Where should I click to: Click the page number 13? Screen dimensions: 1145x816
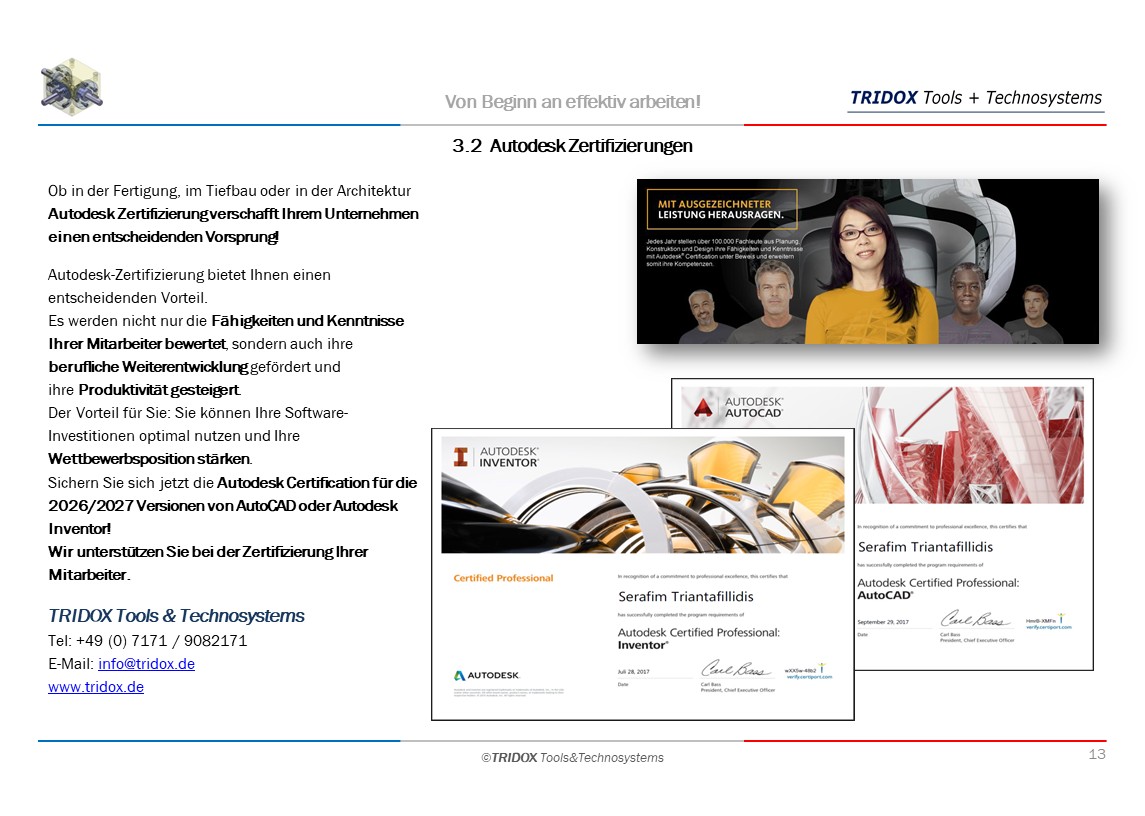click(x=1096, y=754)
